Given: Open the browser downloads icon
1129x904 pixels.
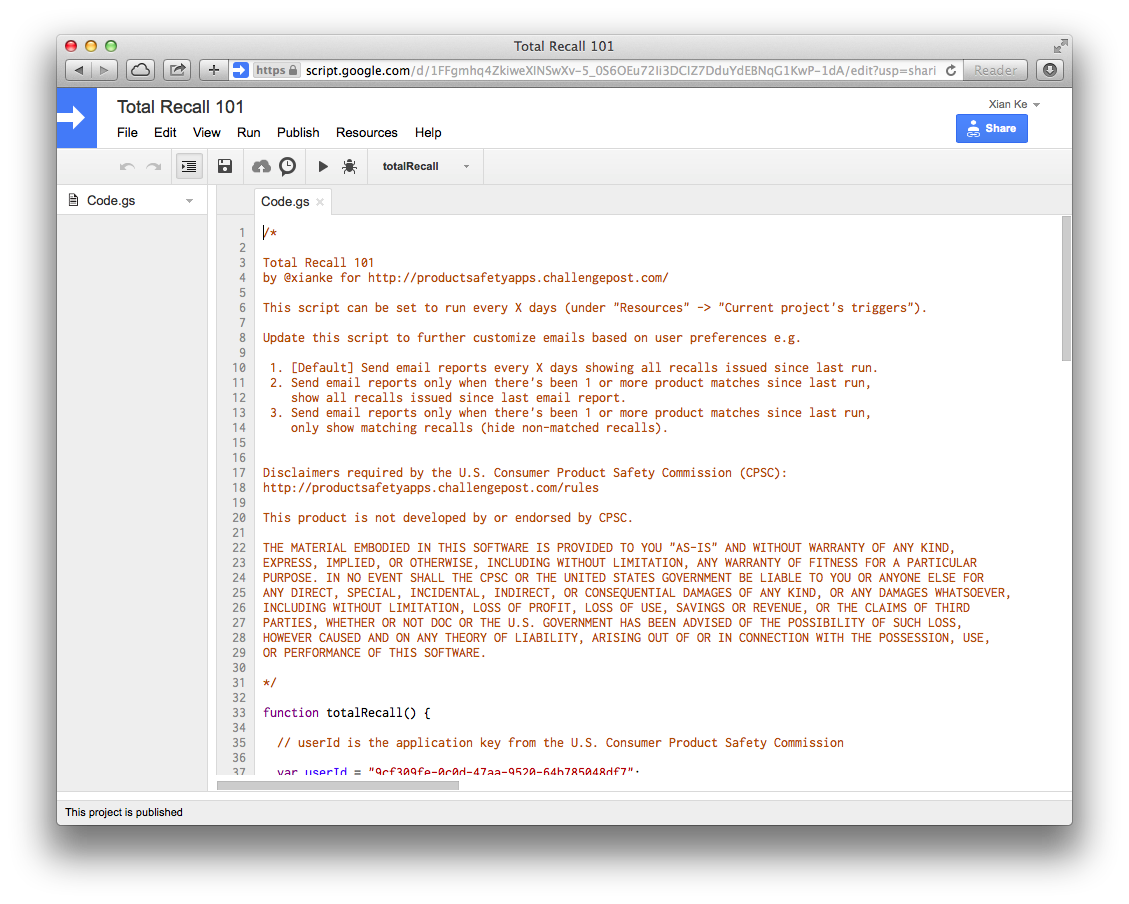Looking at the screenshot, I should tap(1050, 70).
